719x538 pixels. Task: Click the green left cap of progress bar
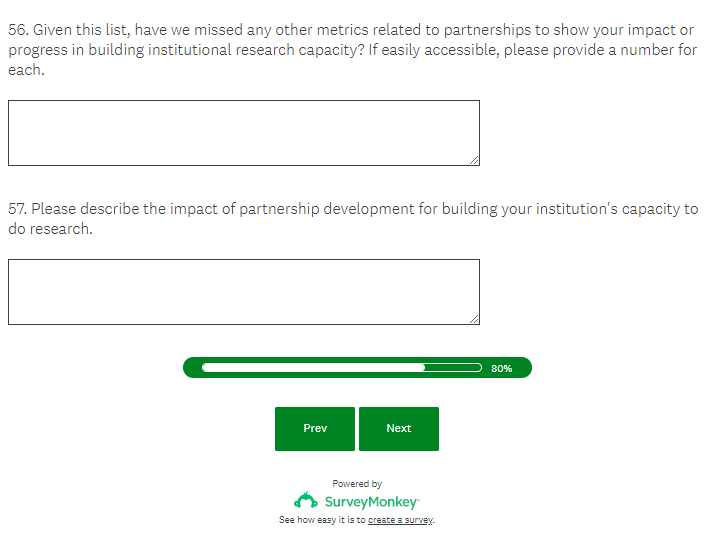coord(191,368)
